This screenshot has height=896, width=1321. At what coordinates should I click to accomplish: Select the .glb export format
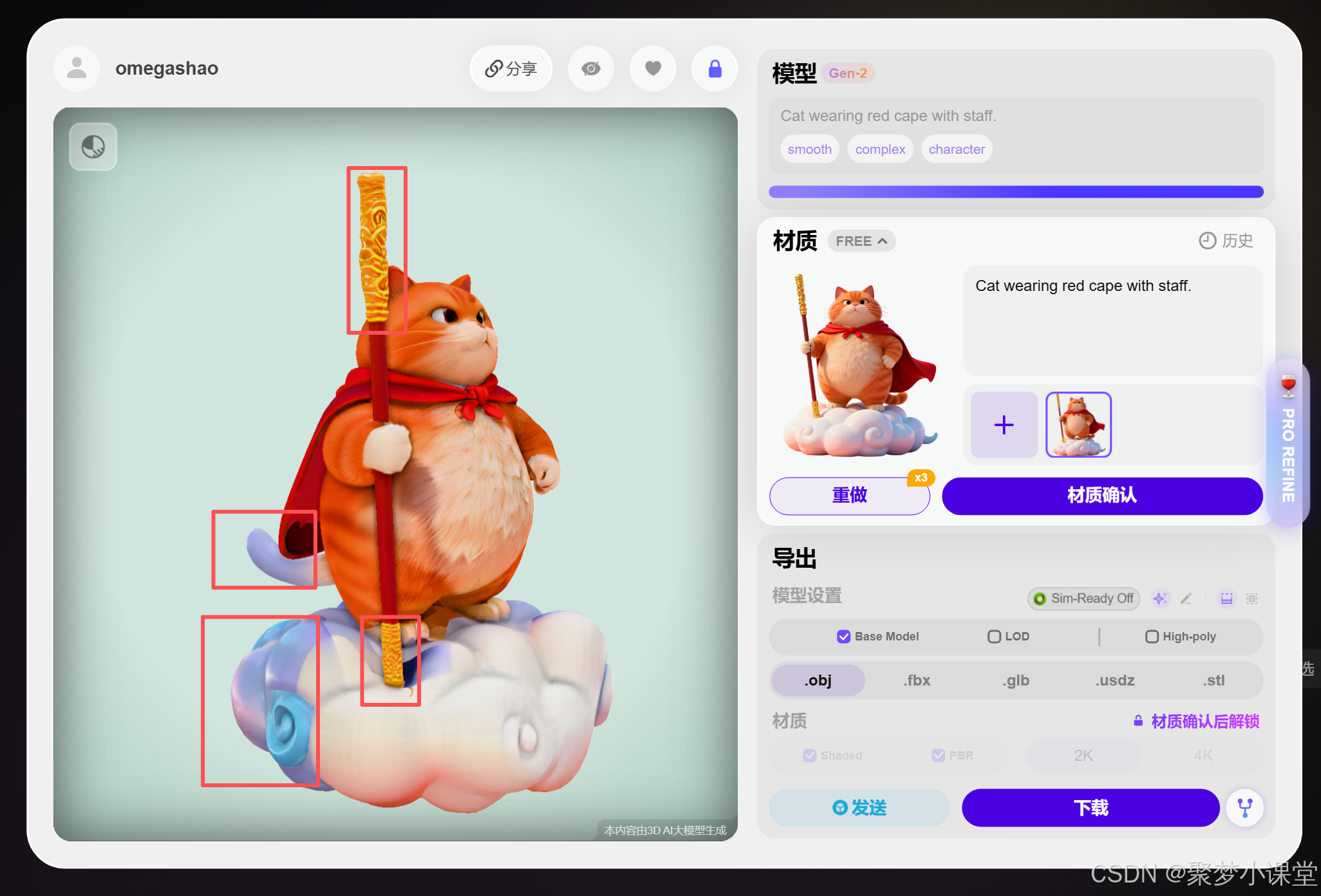coord(1015,680)
